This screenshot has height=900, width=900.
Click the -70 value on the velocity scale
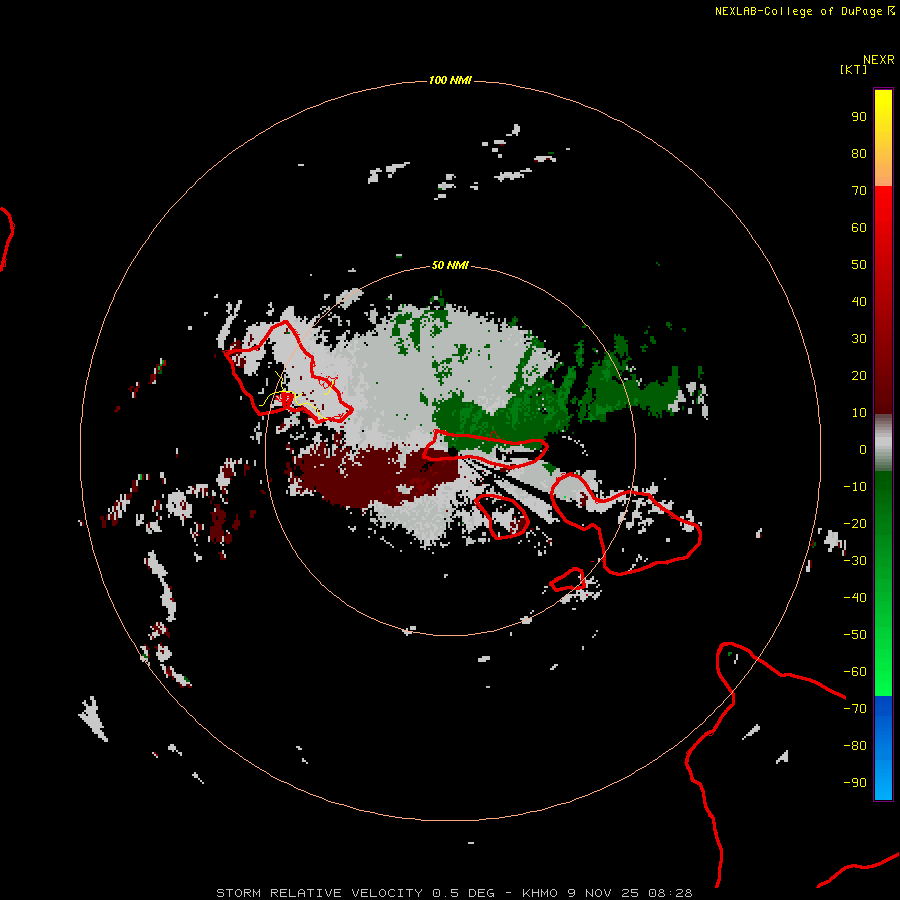pyautogui.click(x=855, y=709)
